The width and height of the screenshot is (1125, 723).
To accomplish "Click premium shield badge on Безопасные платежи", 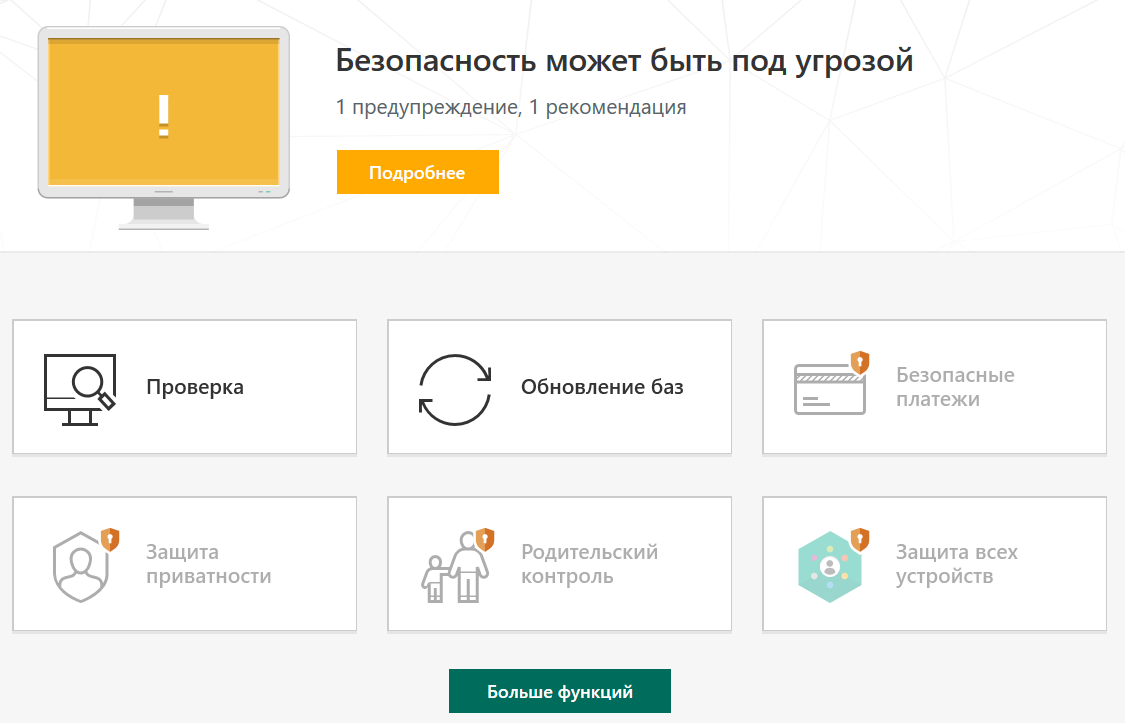I will (x=859, y=362).
